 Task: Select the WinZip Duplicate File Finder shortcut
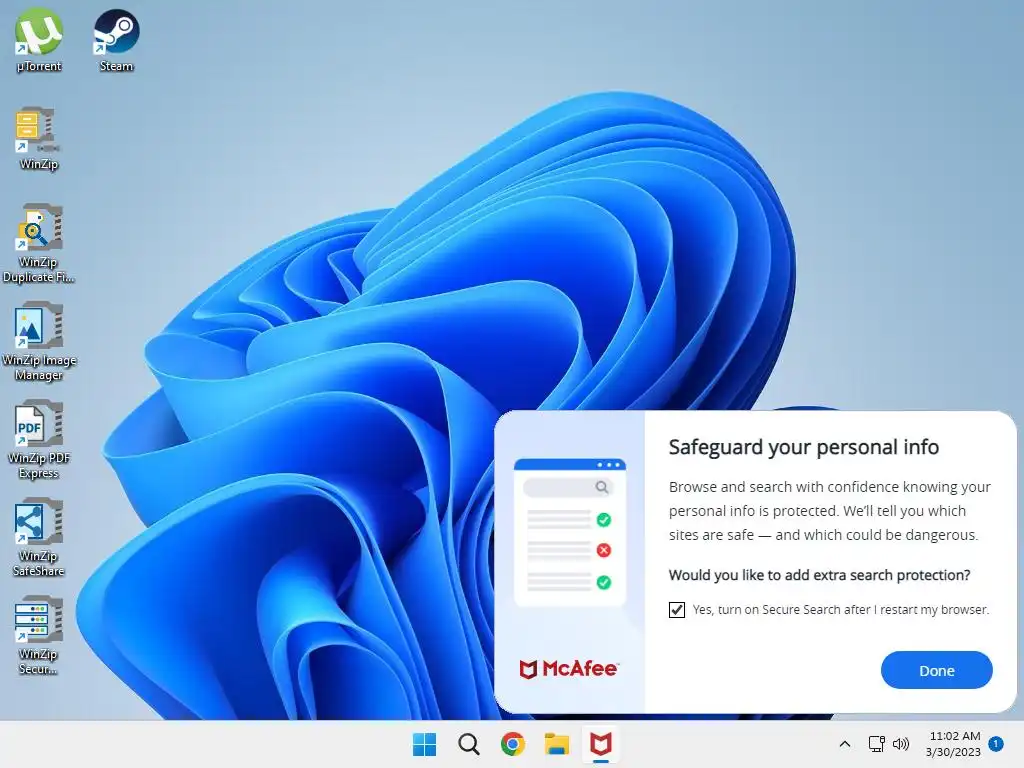[39, 243]
